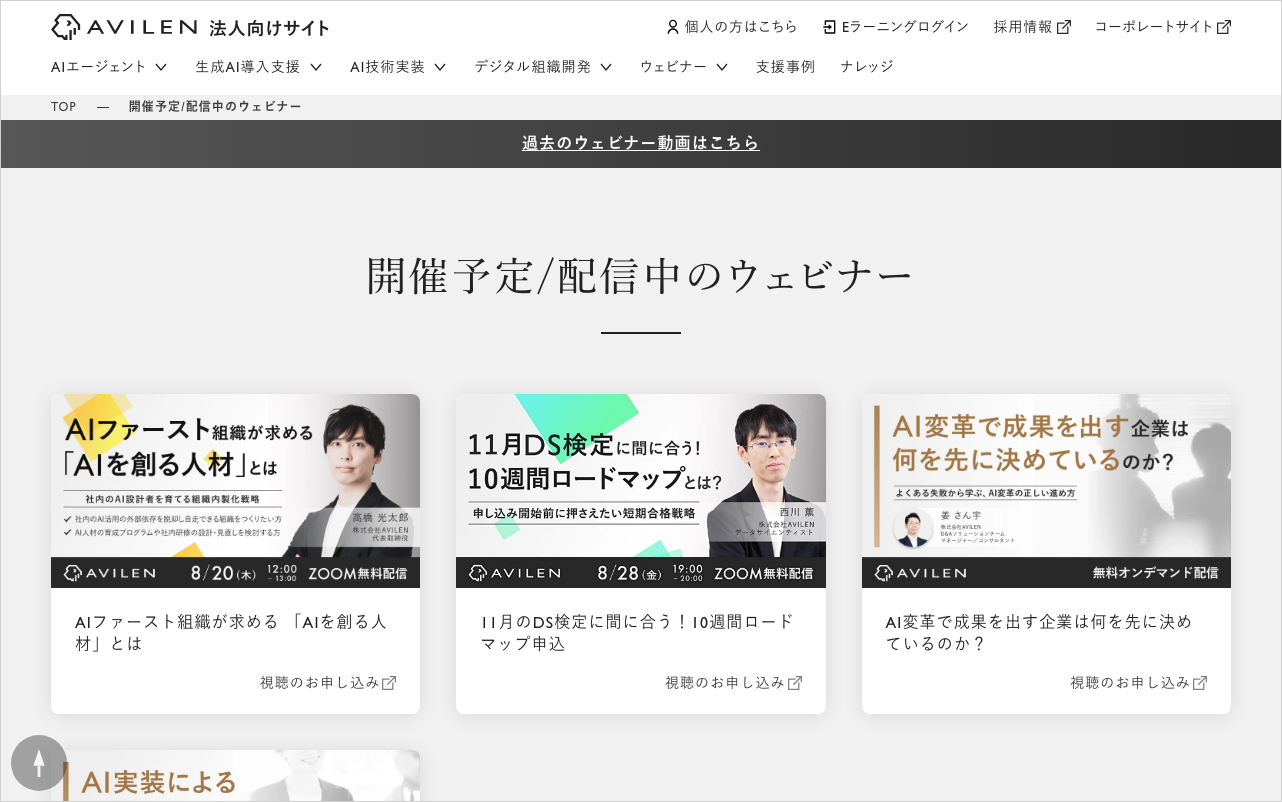The width and height of the screenshot is (1282, 802).
Task: Click external-link icon next to 採用情報
Action: pos(1064,27)
